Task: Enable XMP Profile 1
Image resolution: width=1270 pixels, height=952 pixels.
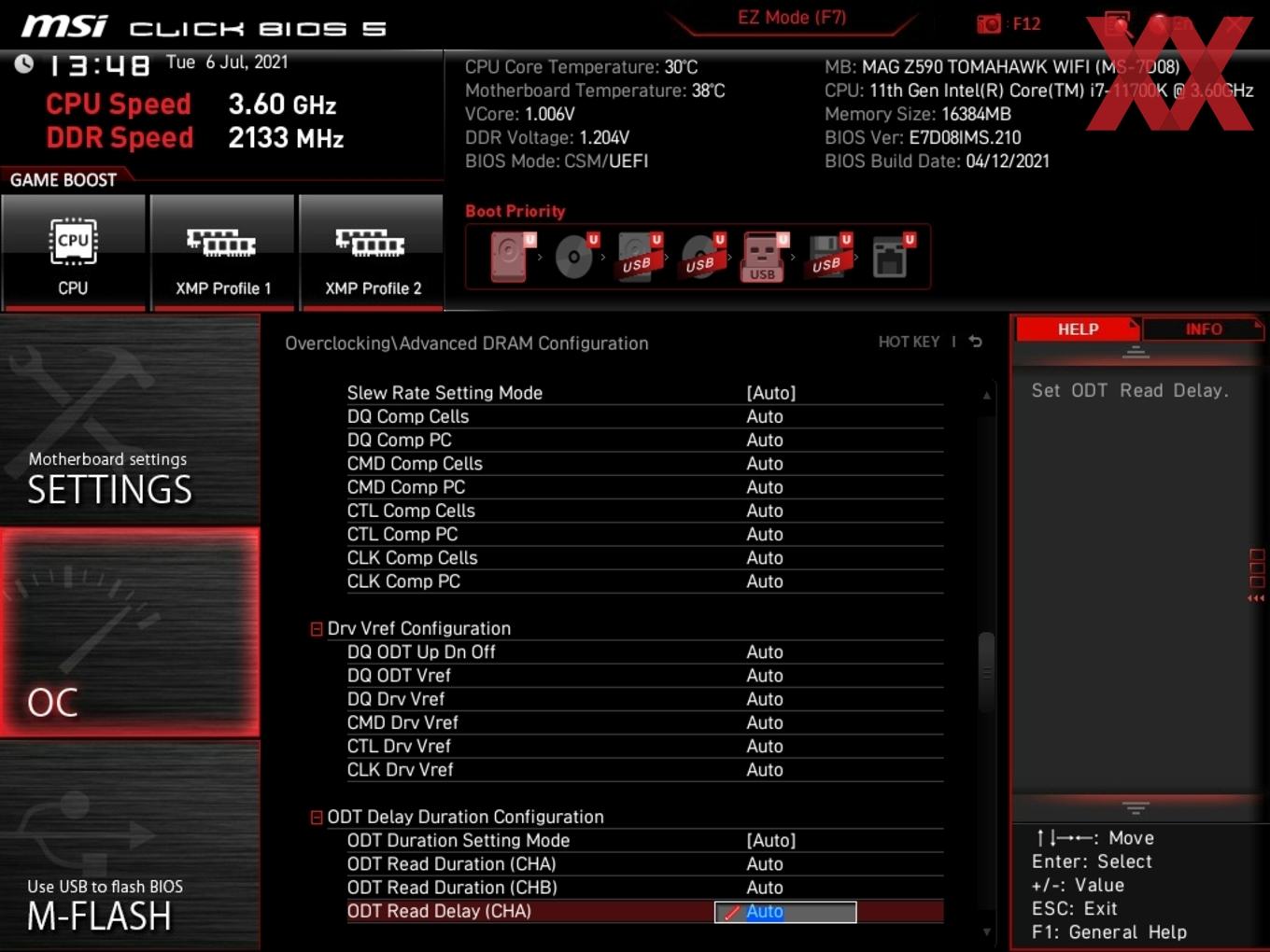Action: 222,252
